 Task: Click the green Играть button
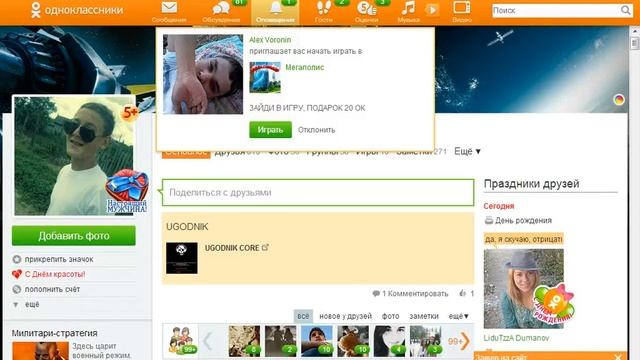[270, 130]
